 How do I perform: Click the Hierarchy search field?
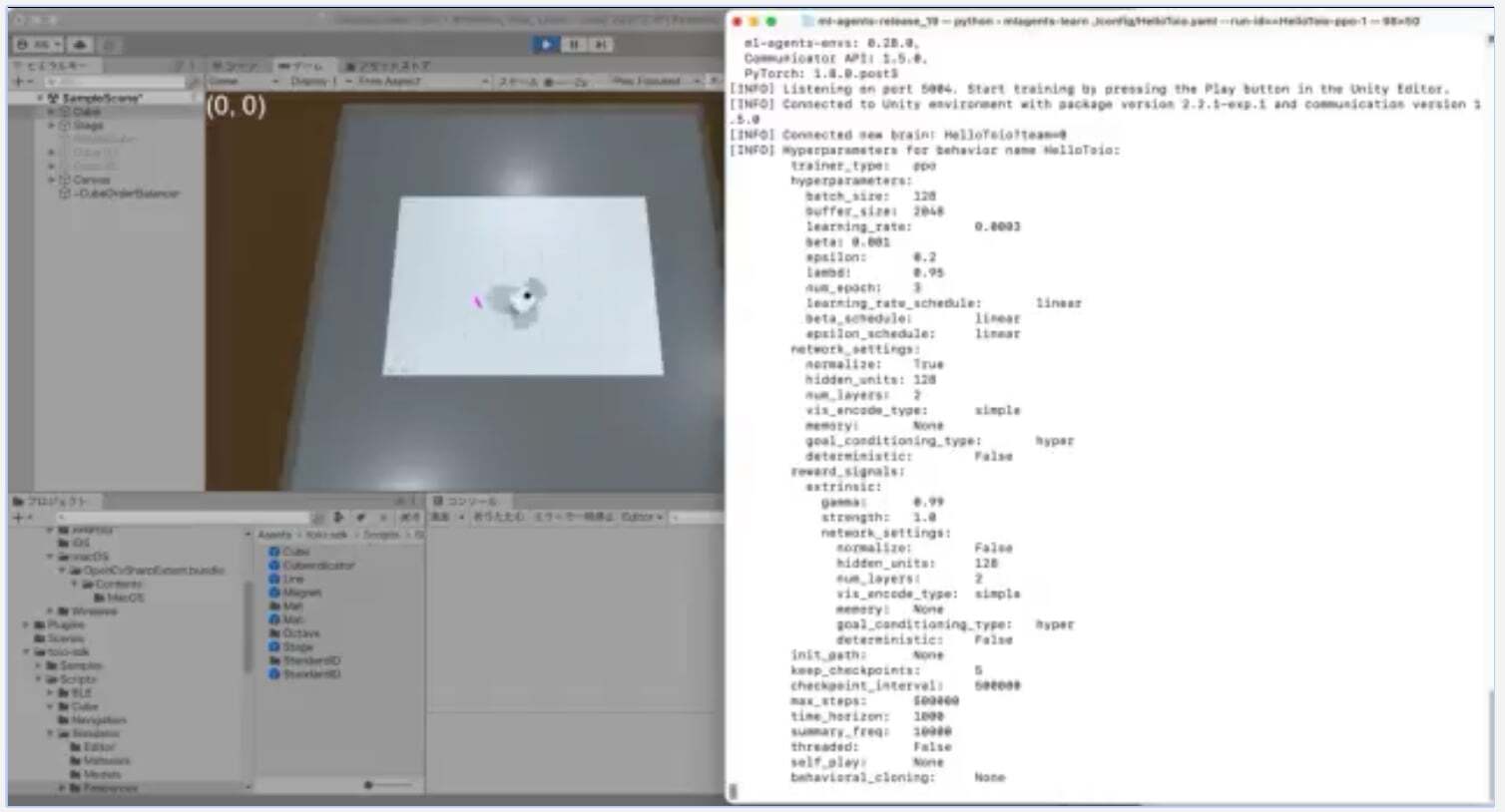(x=115, y=81)
